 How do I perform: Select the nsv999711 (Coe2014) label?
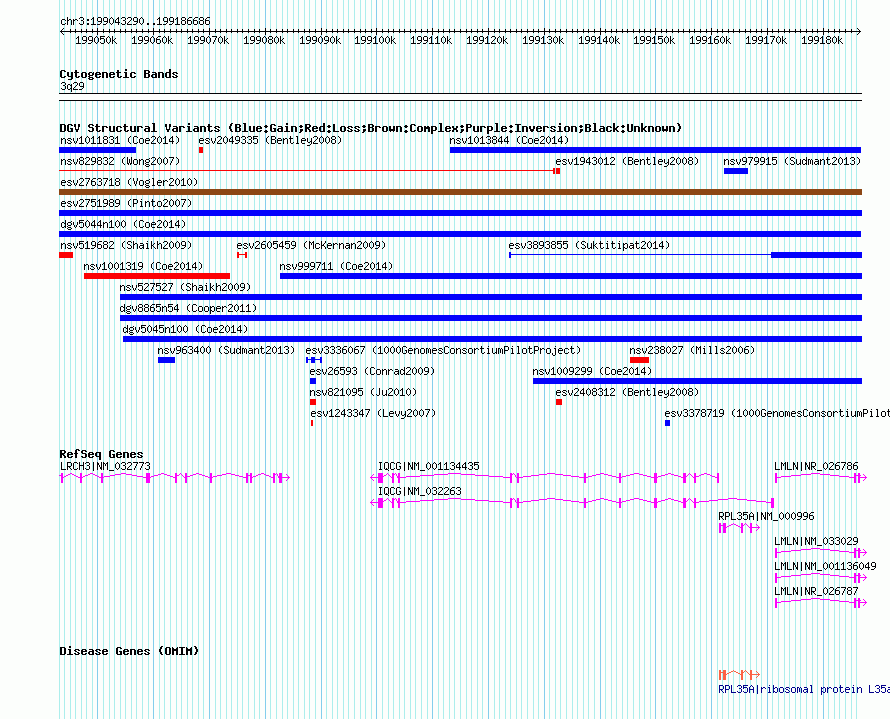[x=336, y=266]
